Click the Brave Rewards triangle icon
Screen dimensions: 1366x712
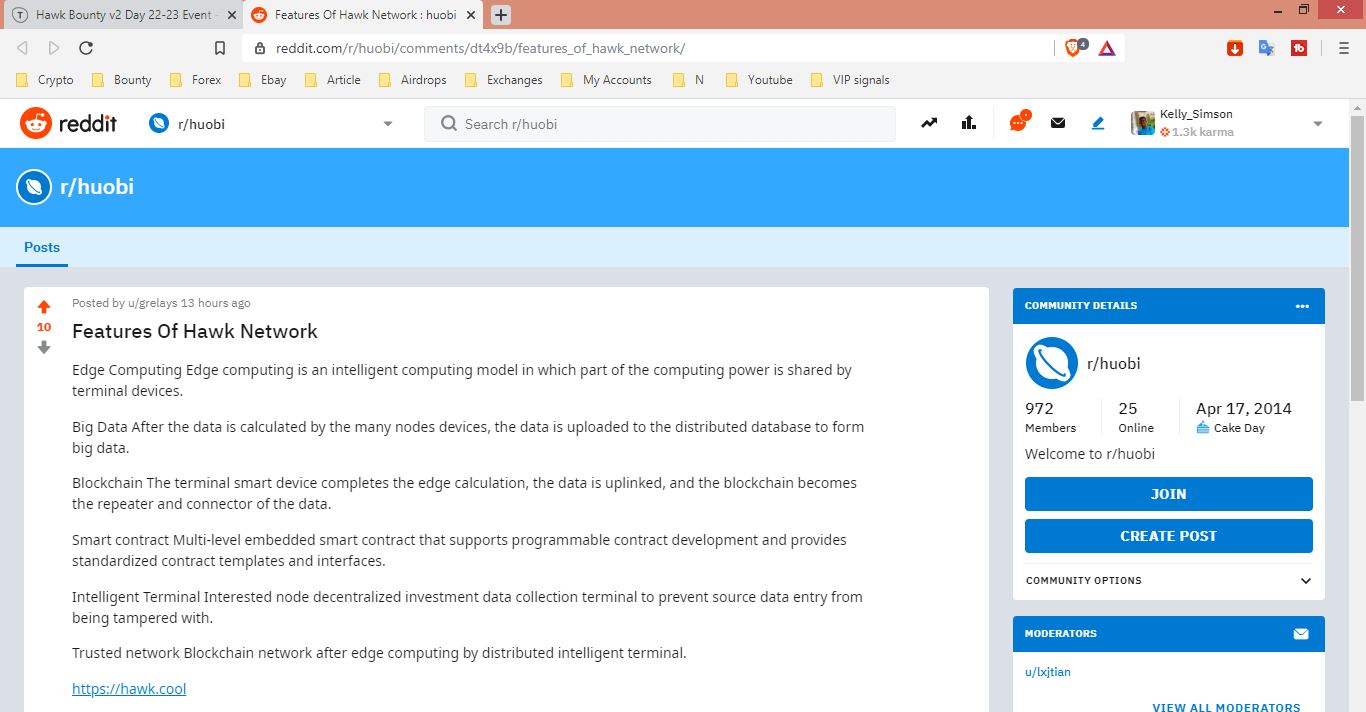1107,47
